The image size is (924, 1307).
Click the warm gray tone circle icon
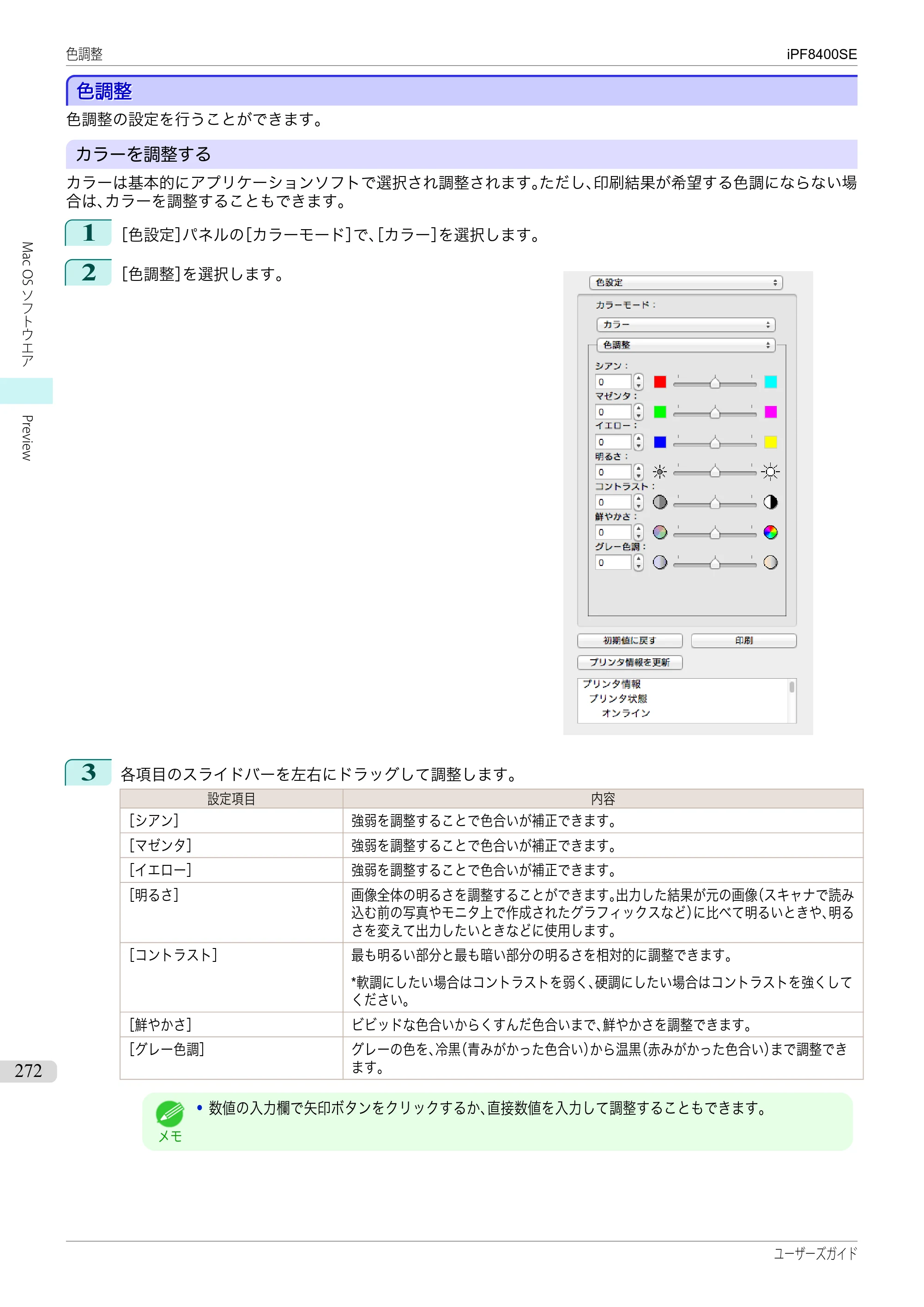pos(770,562)
